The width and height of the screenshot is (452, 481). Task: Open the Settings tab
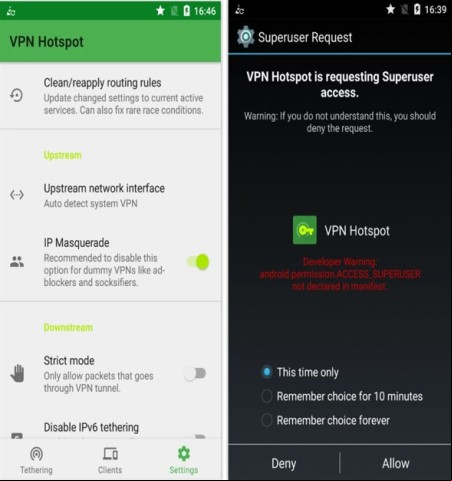coord(184,460)
